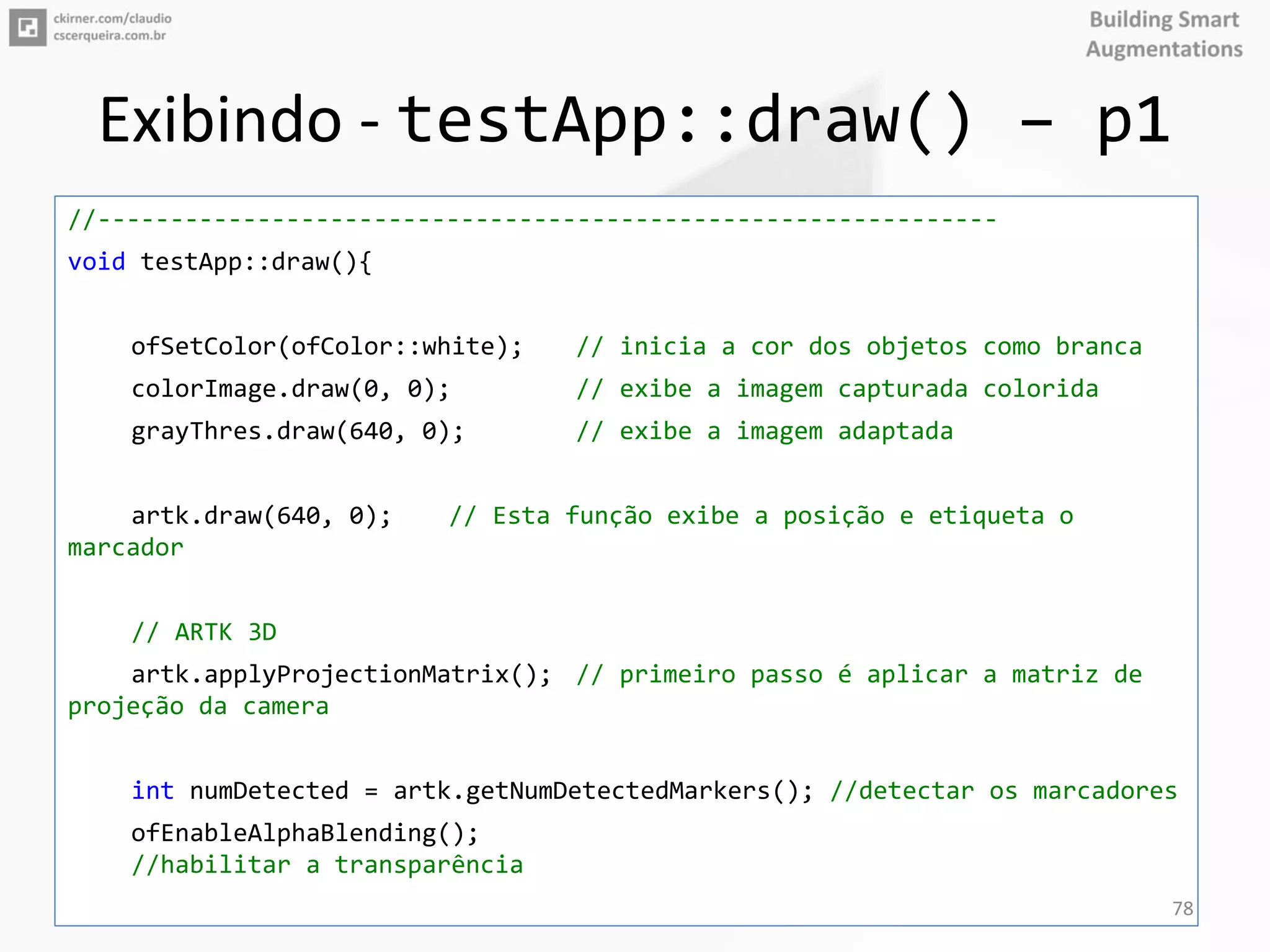Viewport: 1270px width, 952px height.
Task: Open the cscerqueira.com.br link
Action: click(110, 35)
